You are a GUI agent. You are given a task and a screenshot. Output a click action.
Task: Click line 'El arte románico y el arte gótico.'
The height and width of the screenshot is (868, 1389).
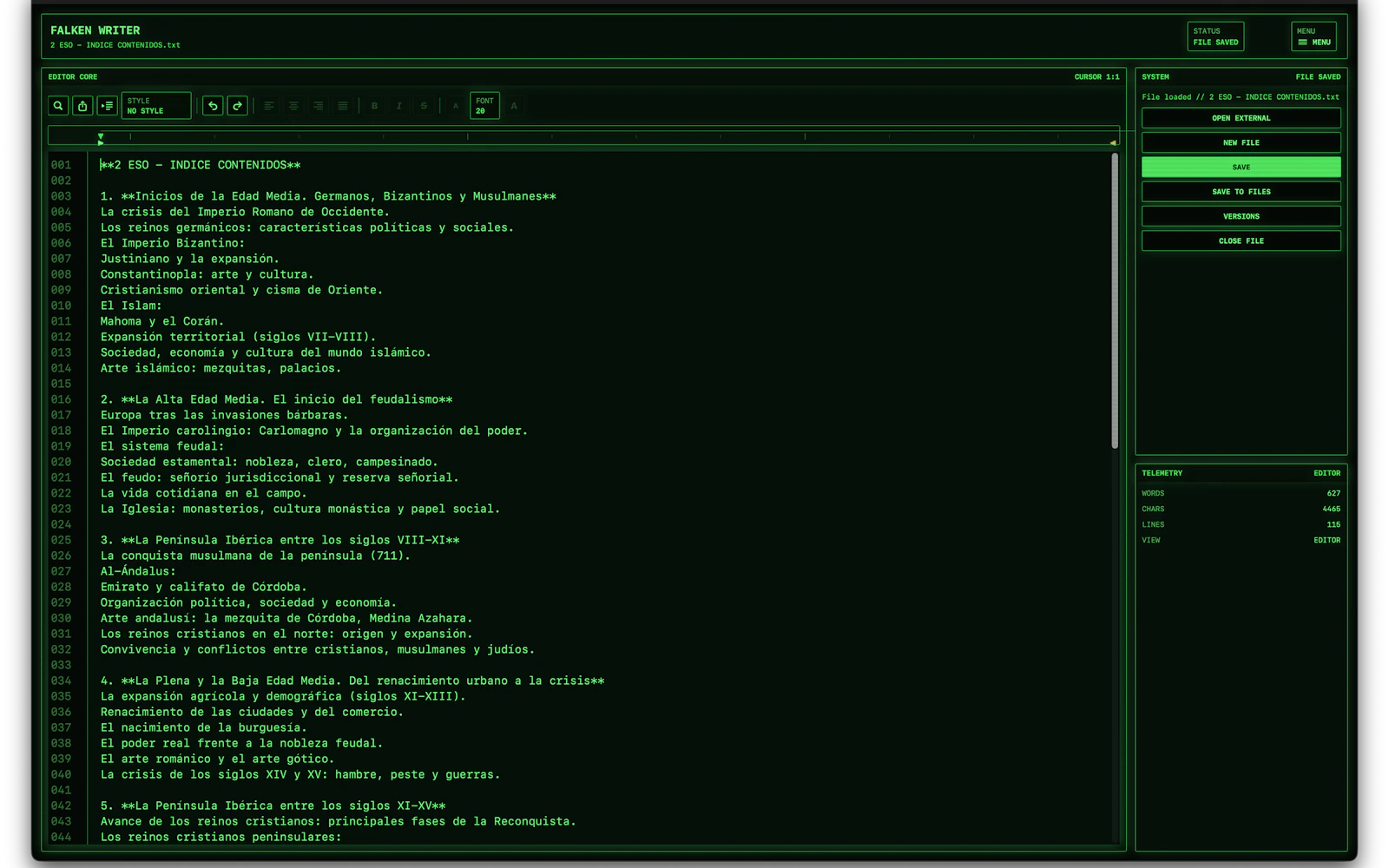pos(217,759)
